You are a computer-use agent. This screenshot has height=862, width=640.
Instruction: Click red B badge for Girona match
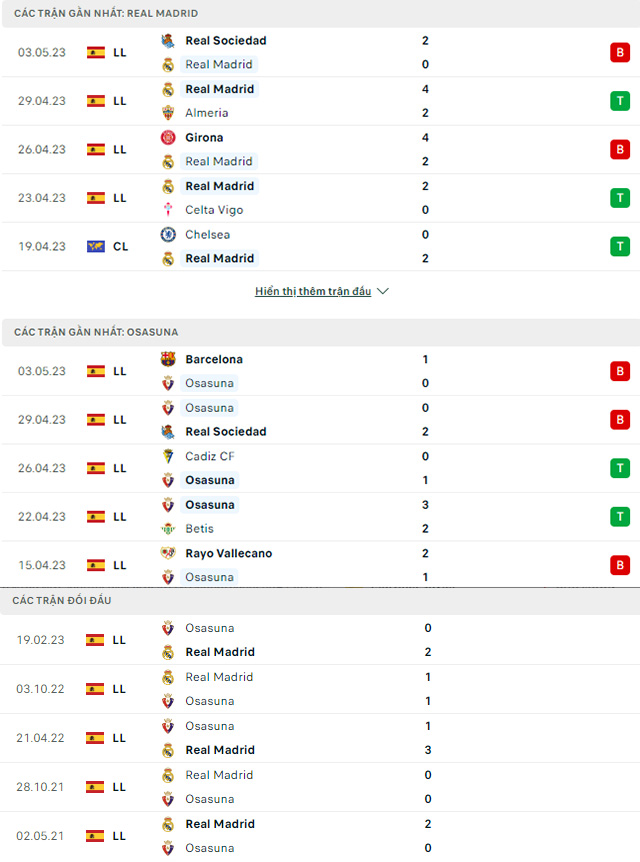coord(620,150)
